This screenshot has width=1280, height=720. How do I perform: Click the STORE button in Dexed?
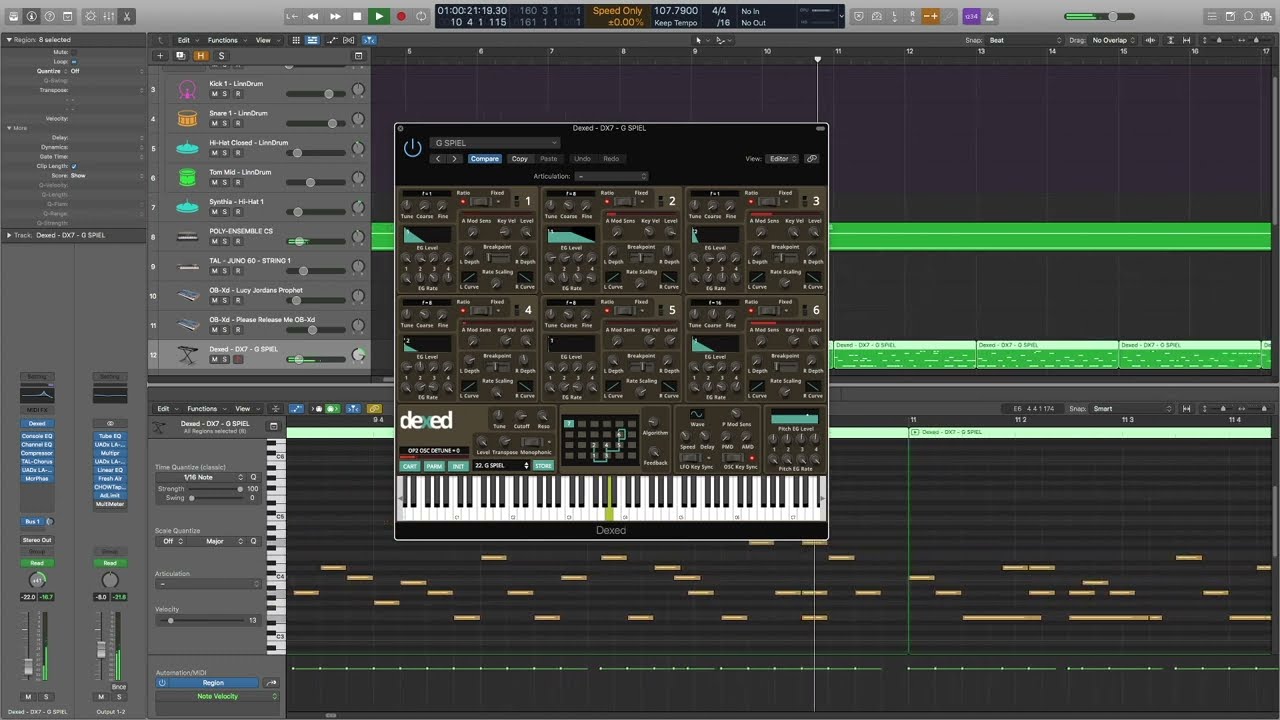(543, 466)
